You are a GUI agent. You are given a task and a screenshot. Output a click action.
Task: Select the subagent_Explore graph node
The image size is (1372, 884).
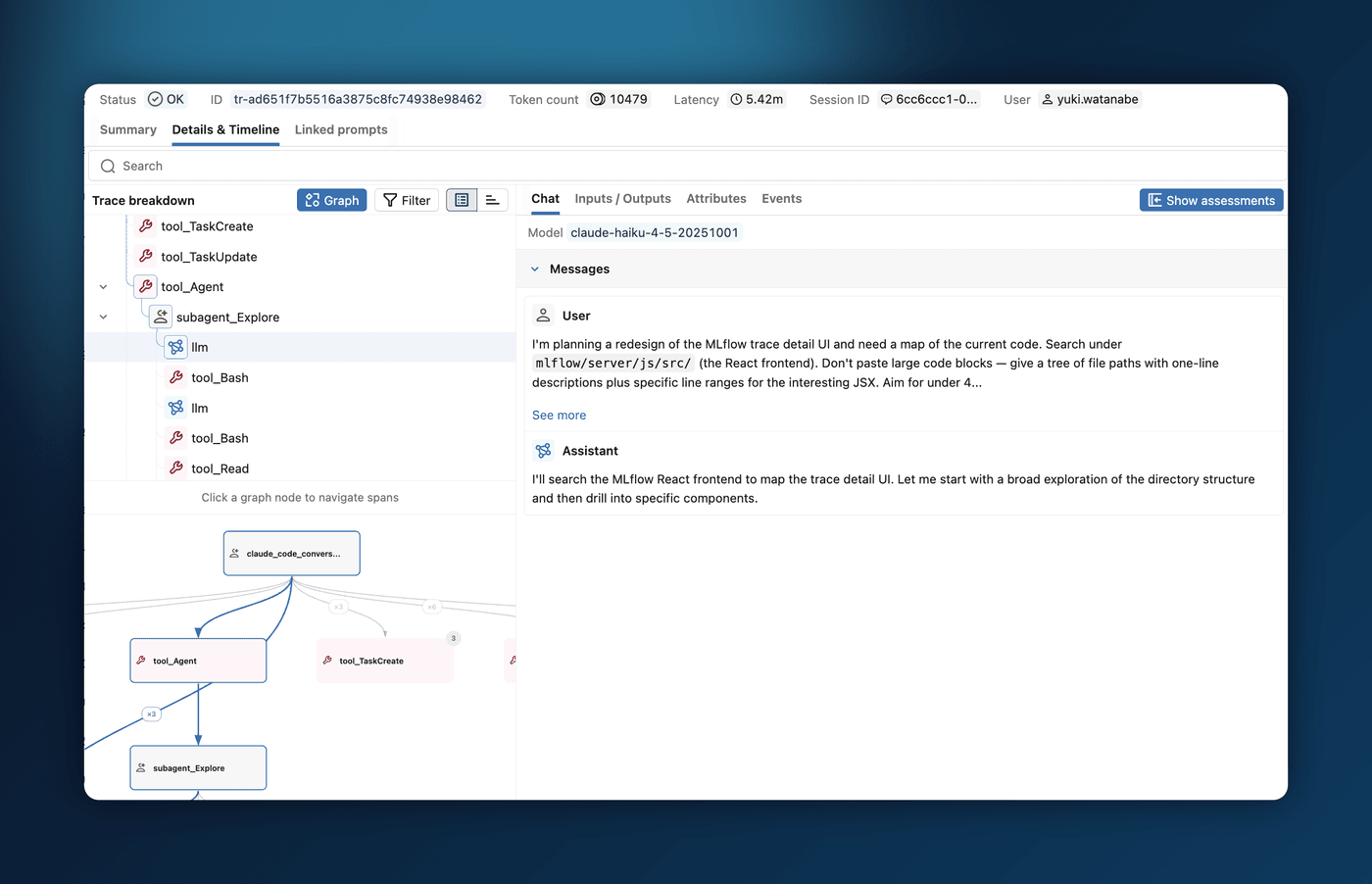click(198, 768)
